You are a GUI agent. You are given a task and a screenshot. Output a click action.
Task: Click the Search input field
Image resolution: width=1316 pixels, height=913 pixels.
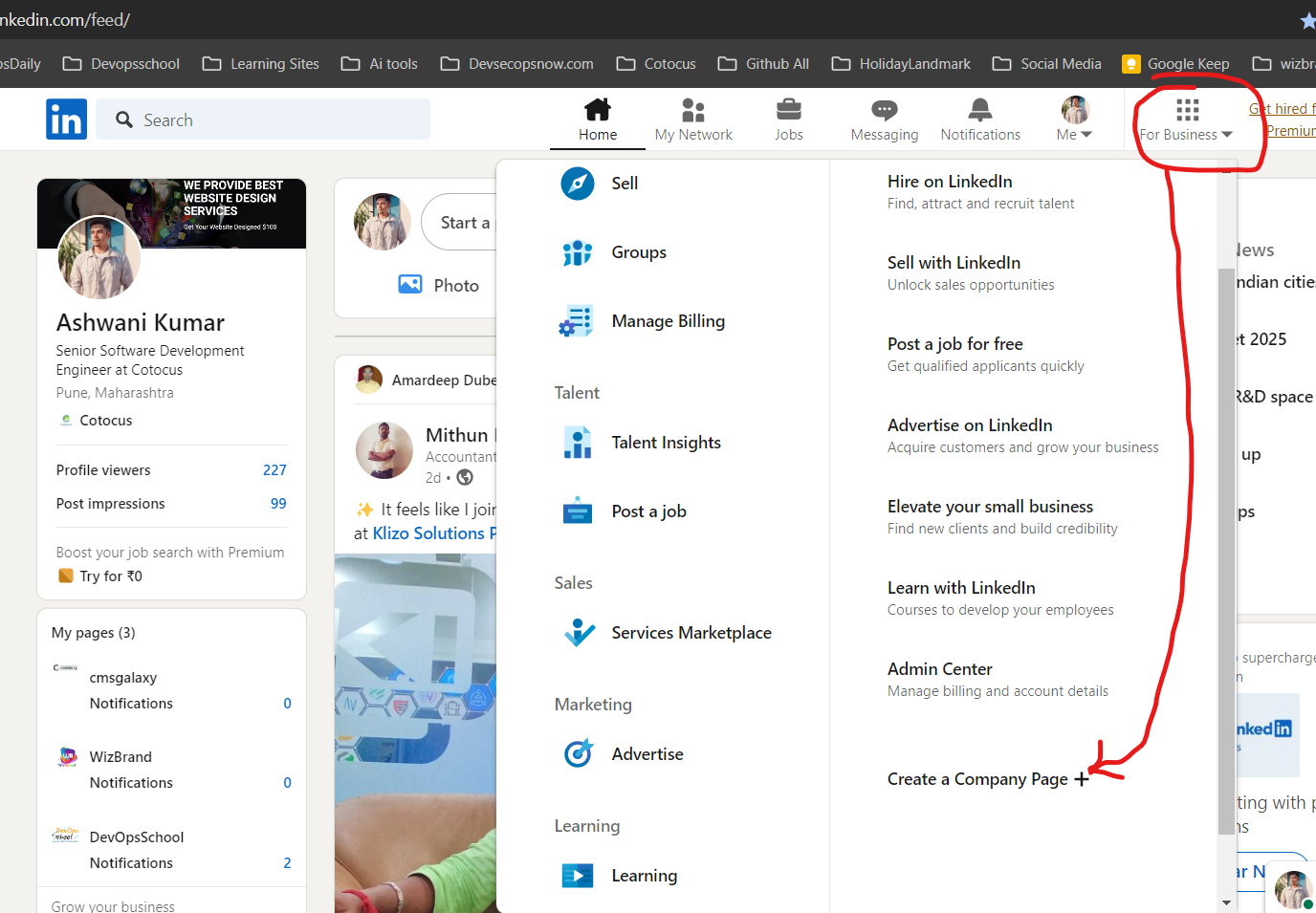263,119
